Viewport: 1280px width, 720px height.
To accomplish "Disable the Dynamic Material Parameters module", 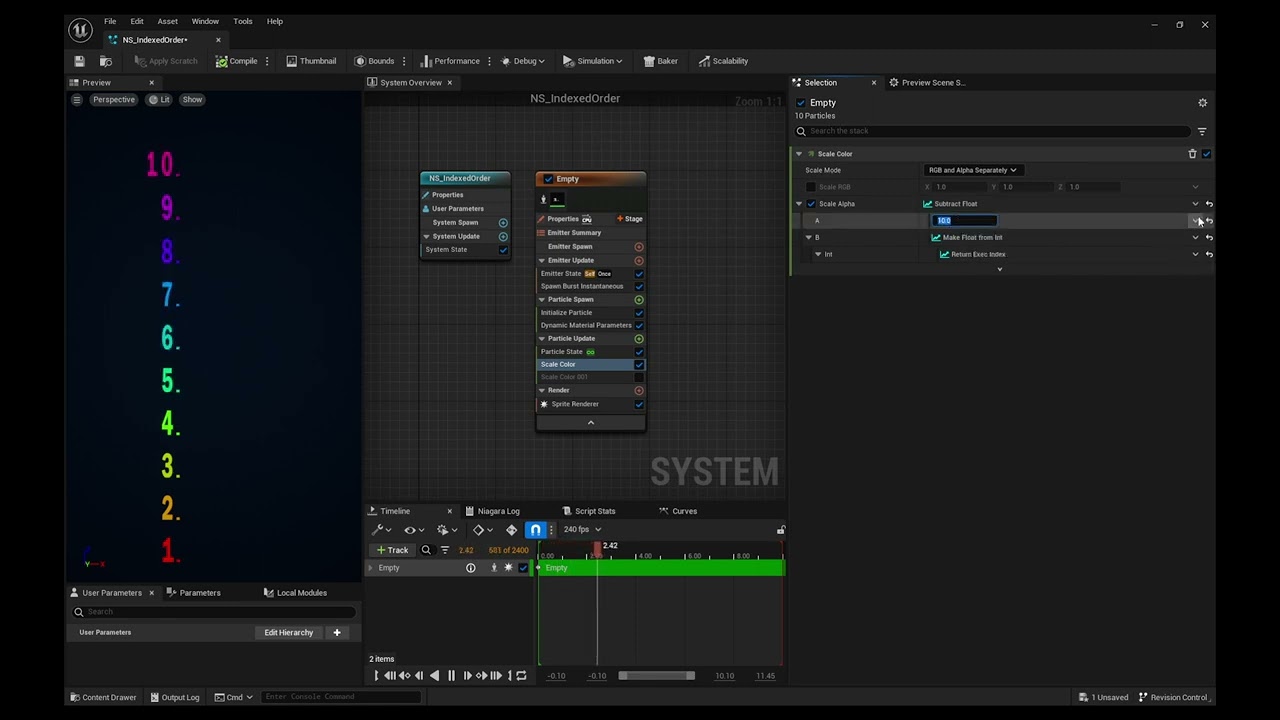I will [639, 326].
